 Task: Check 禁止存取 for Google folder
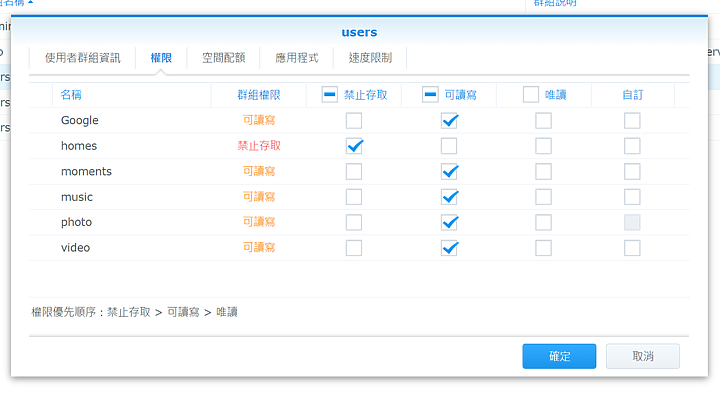(x=354, y=121)
